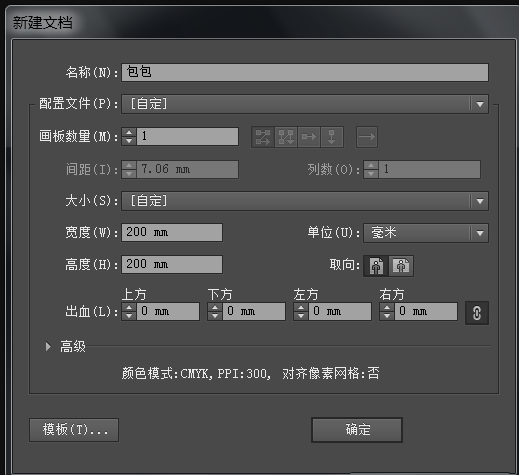Increase 画板数量 with up arrow
Viewport: 519px width, 475px height.
[129, 132]
